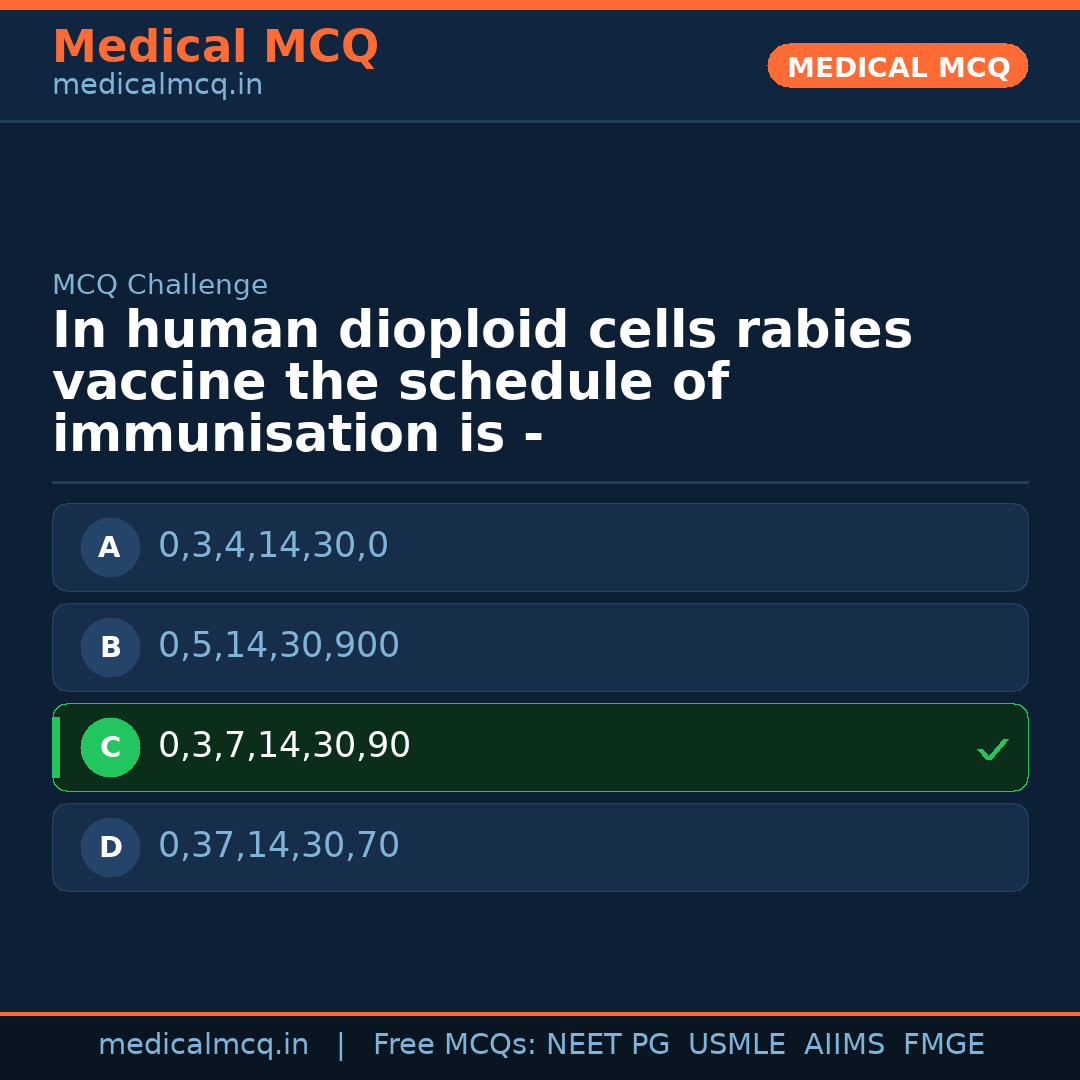Screen dimensions: 1080x1080
Task: Click "Free MCQs:" text in the footer
Action: click(x=455, y=1045)
